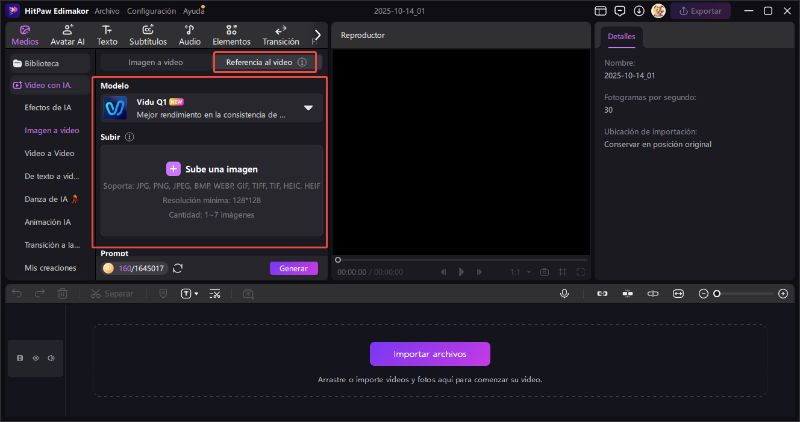Click the Generar button
Viewport: 800px width, 422px height.
(293, 268)
